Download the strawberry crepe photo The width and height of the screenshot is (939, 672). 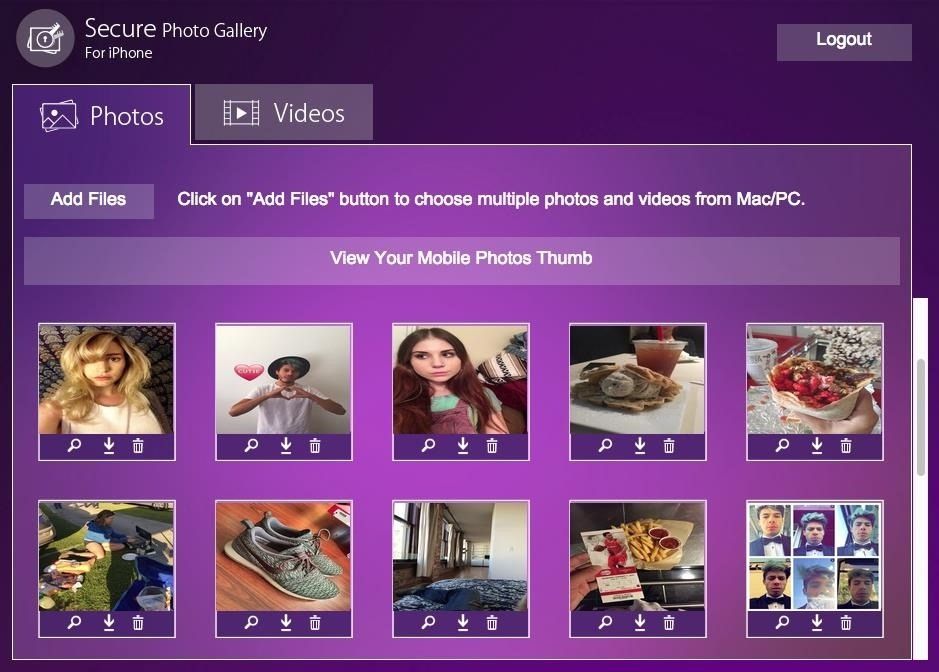point(816,446)
